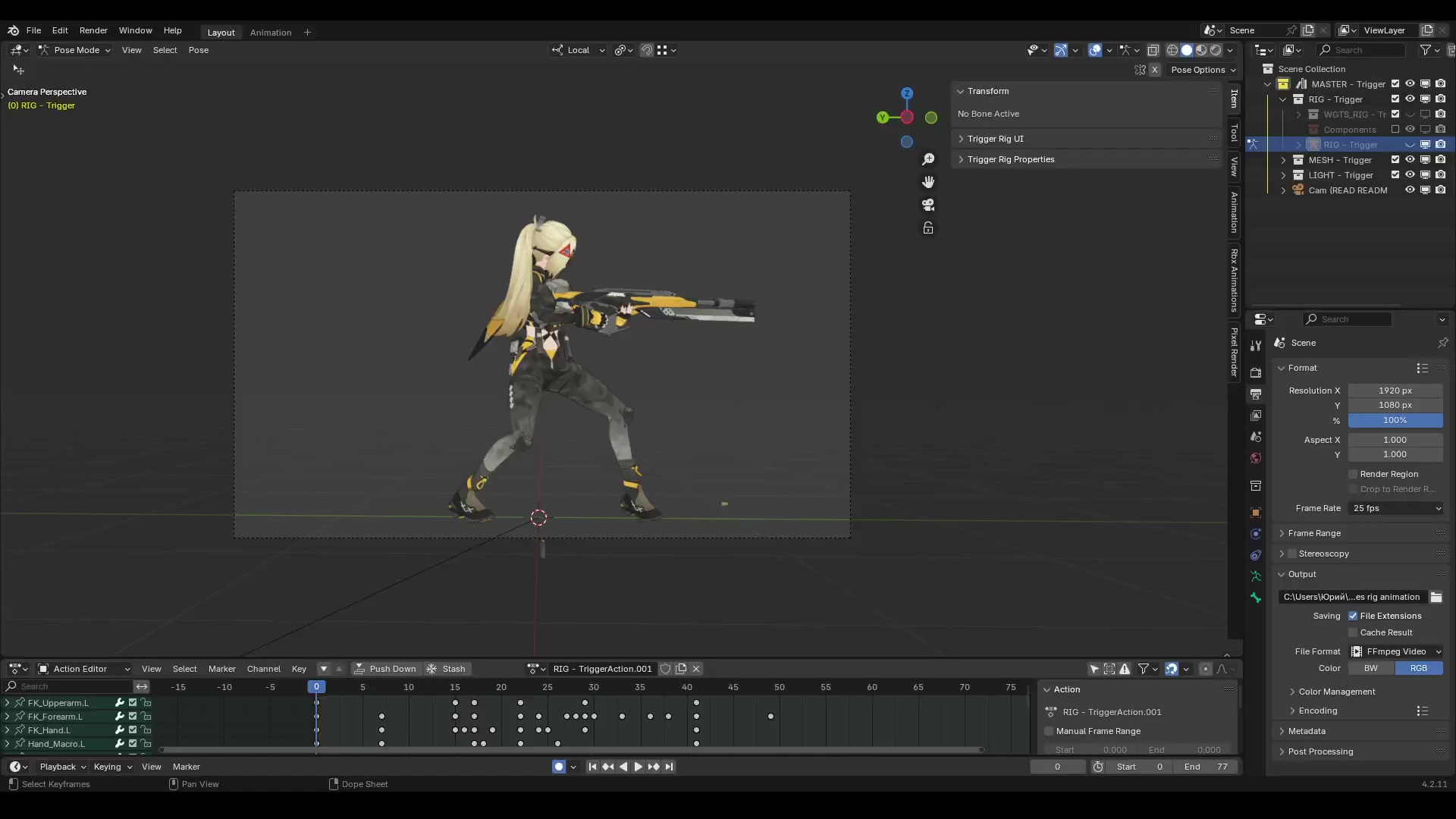Open the Local transform orientation dropdown
The image size is (1456, 819).
(579, 50)
